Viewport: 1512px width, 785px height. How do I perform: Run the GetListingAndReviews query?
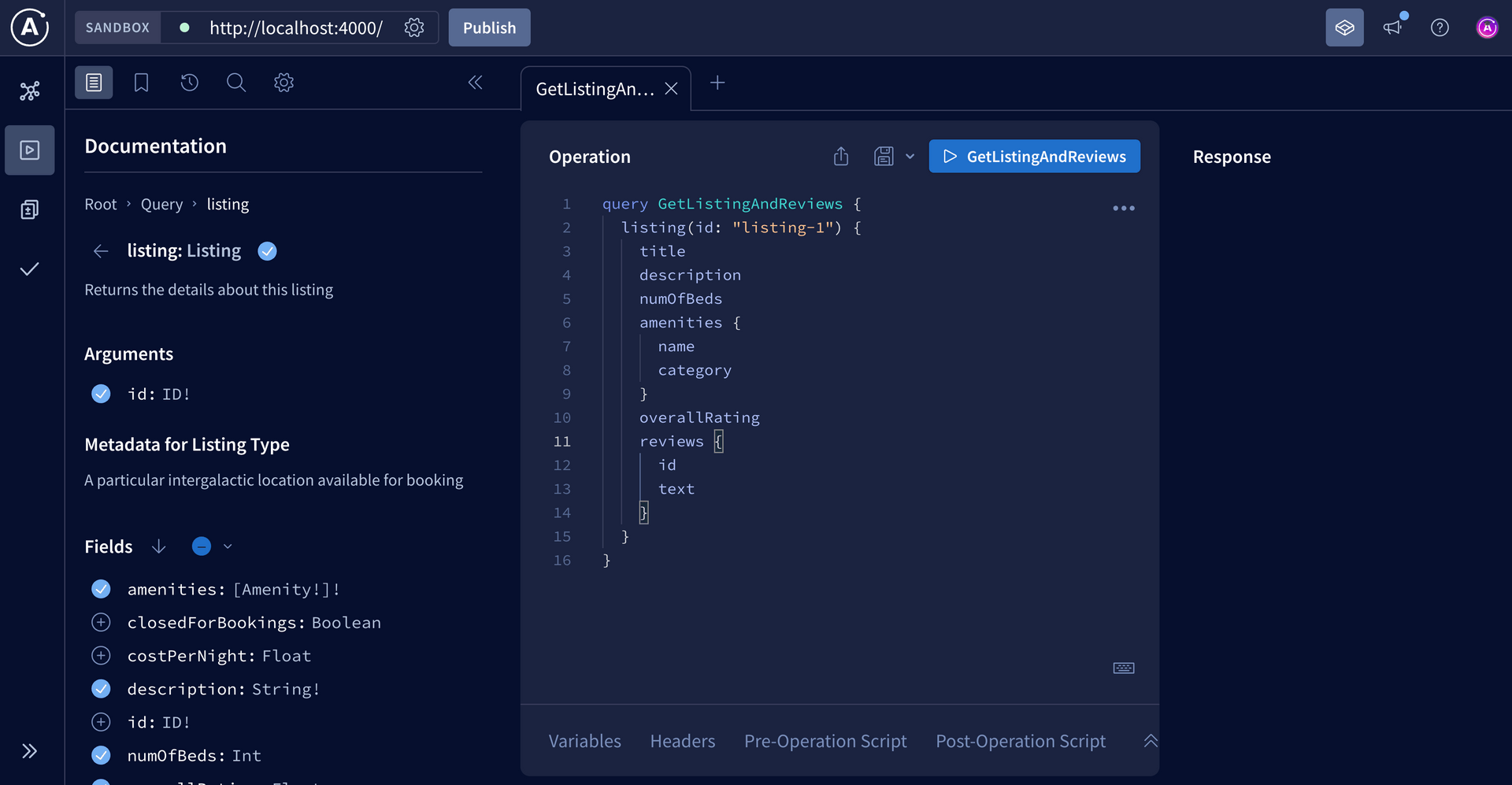tap(1034, 156)
